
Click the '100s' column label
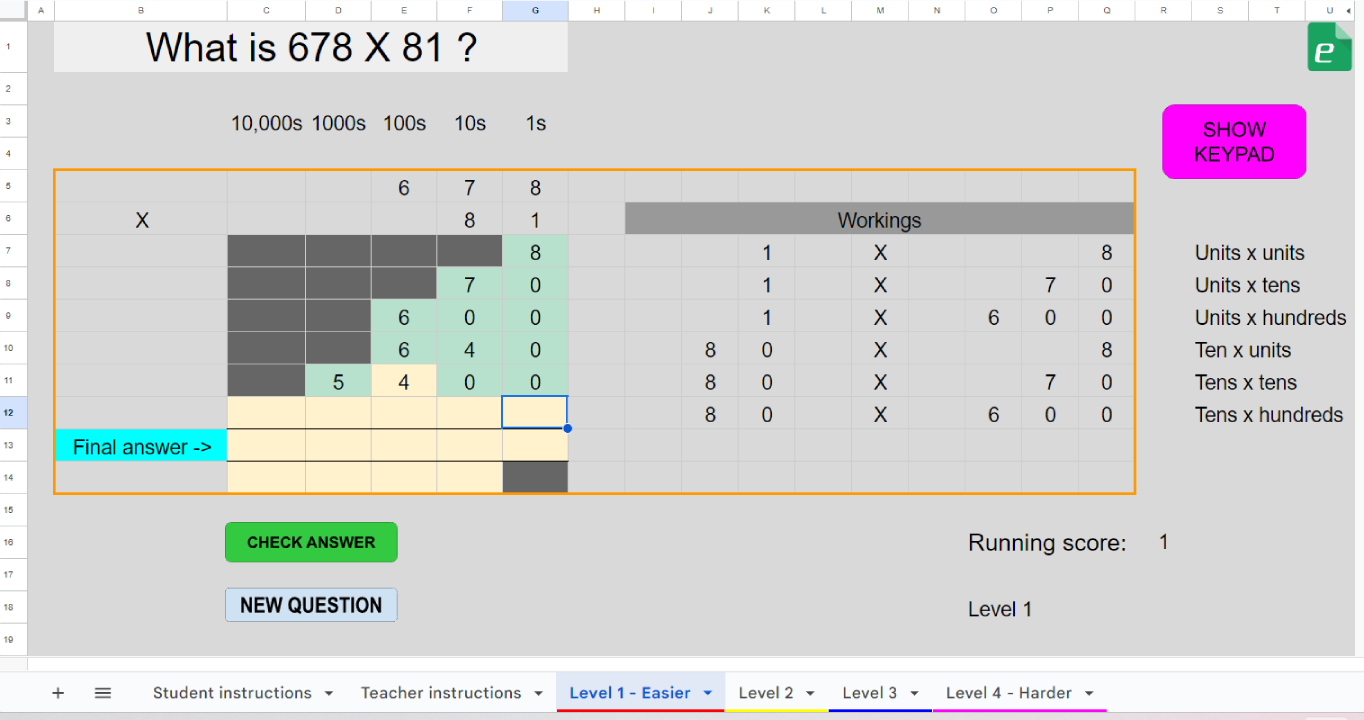[404, 123]
